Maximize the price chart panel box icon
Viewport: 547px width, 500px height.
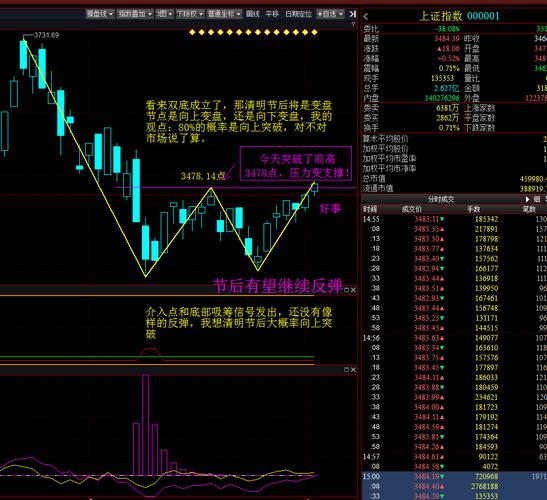347,290
